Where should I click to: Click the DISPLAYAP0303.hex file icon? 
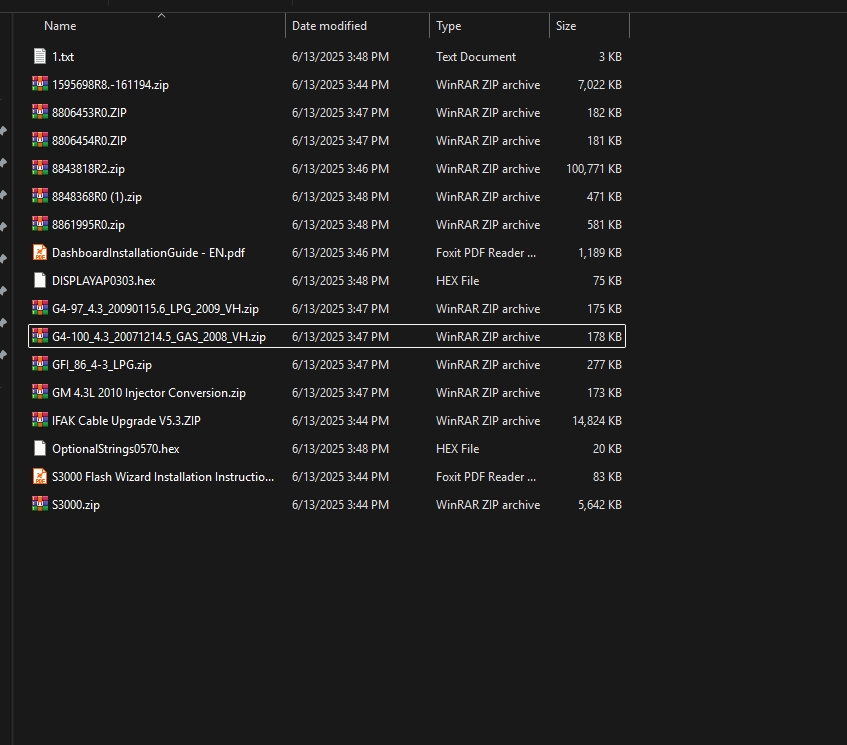point(40,281)
